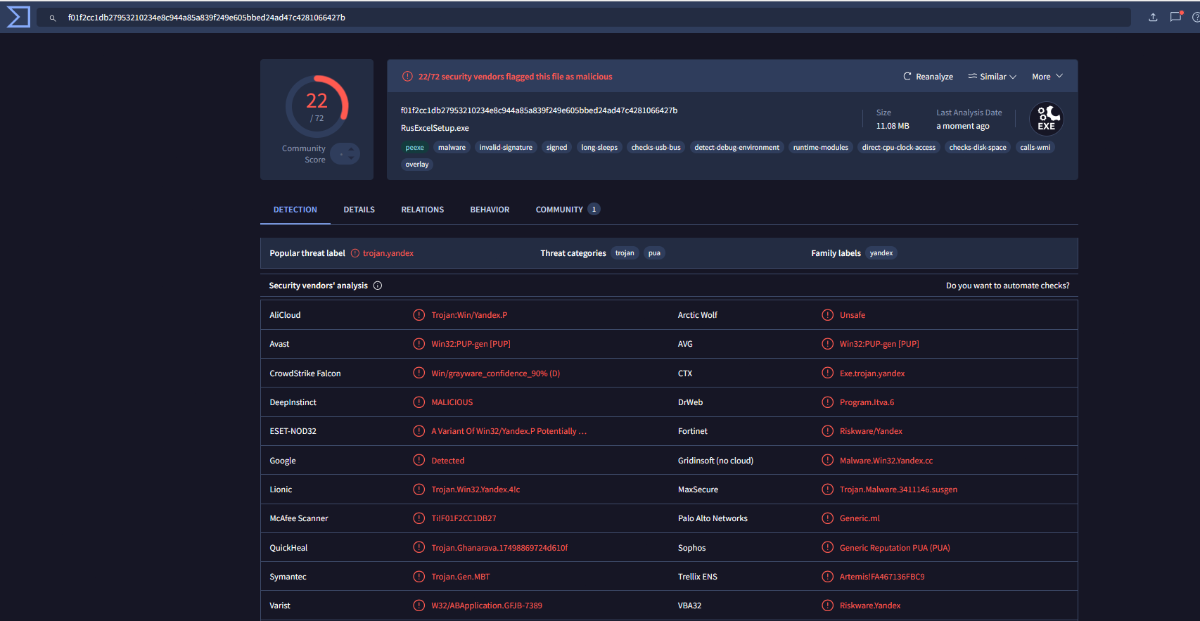Viewport: 1200px width, 621px height.
Task: Click the checks-usb-bus tag
Action: coord(656,147)
